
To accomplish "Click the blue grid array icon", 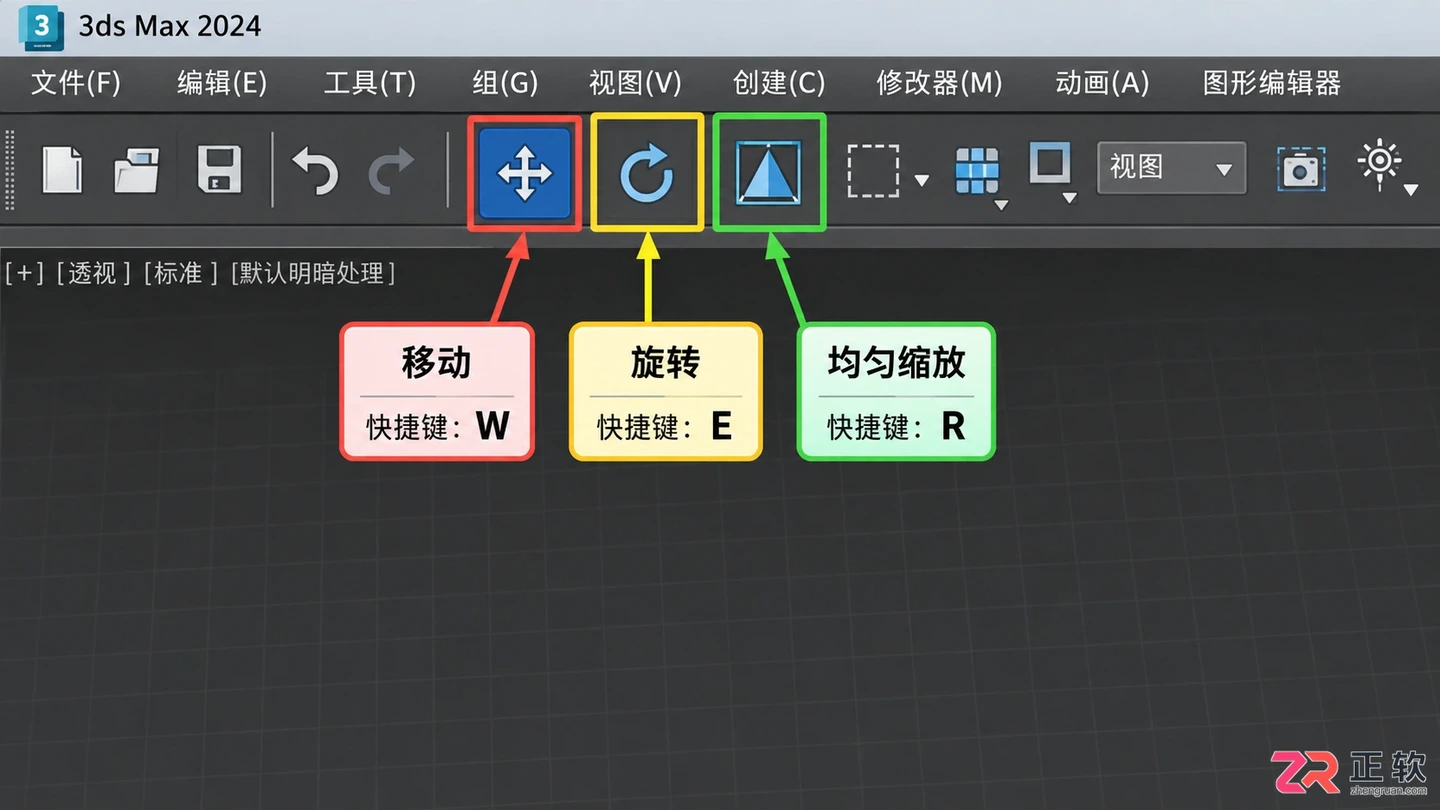I will (x=977, y=171).
